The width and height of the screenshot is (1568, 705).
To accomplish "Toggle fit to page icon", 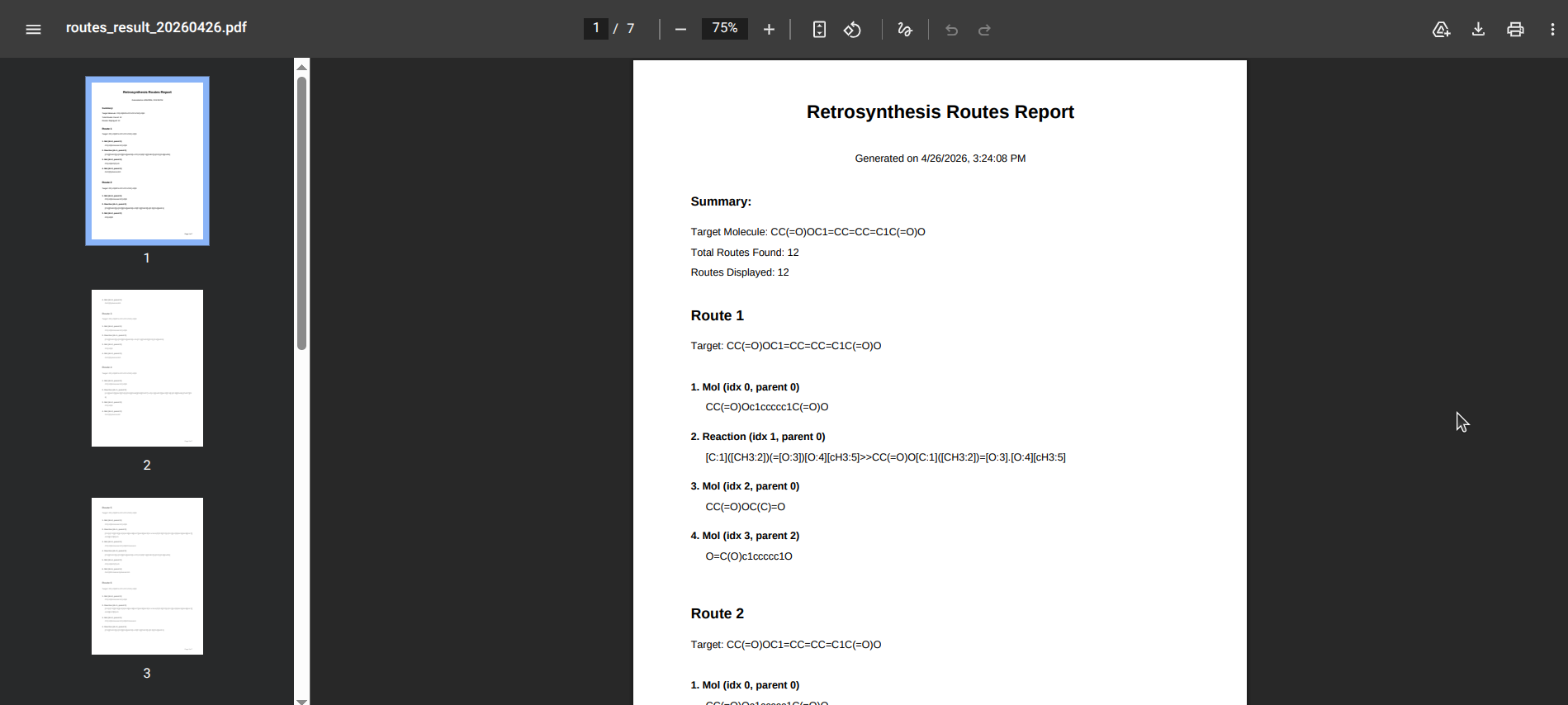I will pos(819,29).
